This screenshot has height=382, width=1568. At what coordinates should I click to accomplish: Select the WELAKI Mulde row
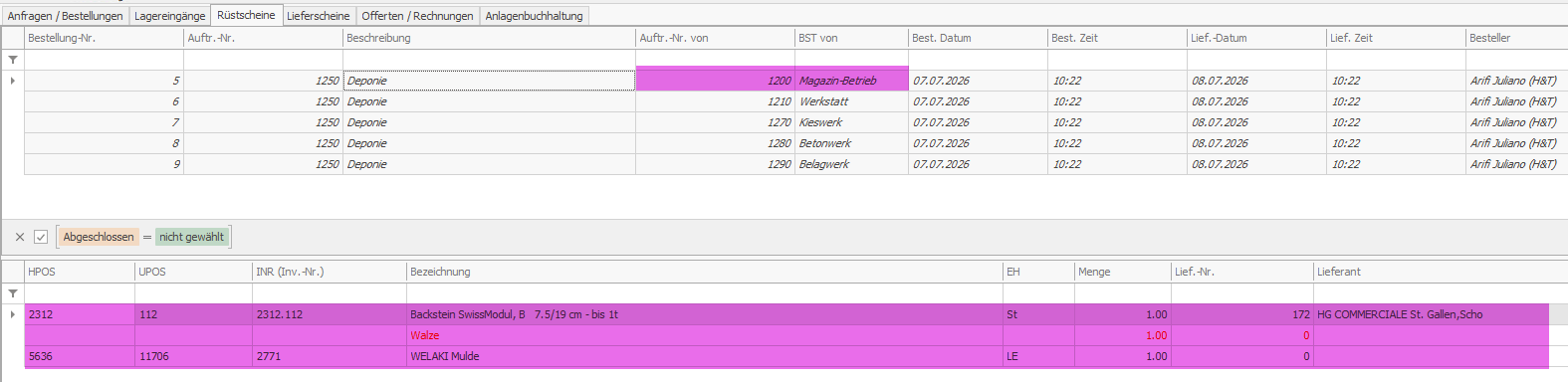click(x=786, y=356)
